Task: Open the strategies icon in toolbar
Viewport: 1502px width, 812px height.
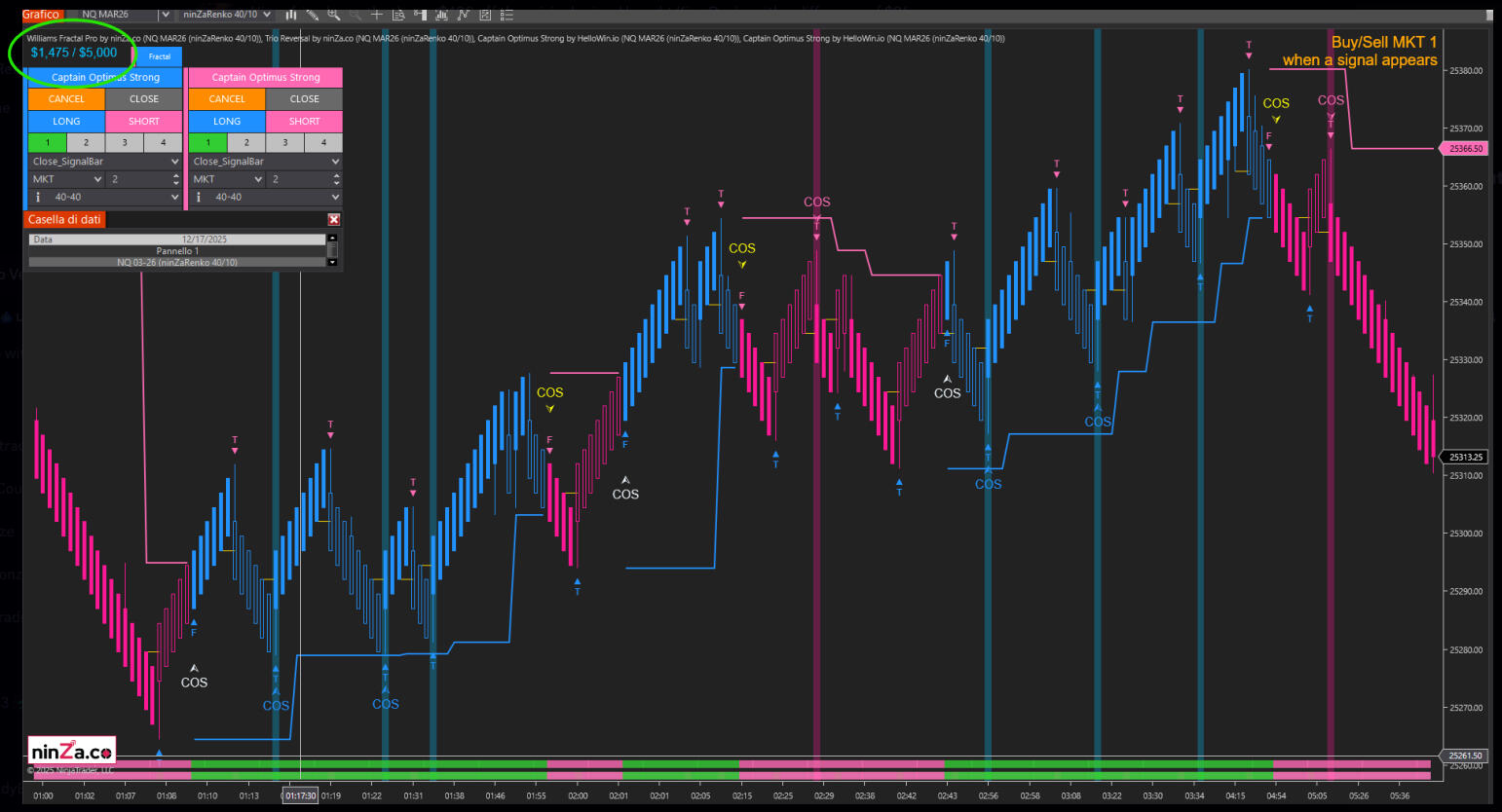Action: coord(464,15)
